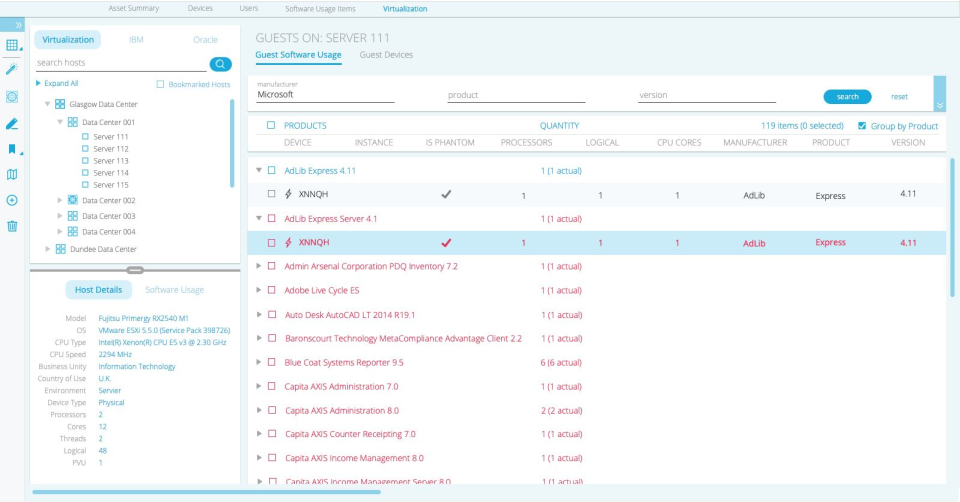
Task: Click the Dundee Data Center cluster icon
Action: [61, 249]
